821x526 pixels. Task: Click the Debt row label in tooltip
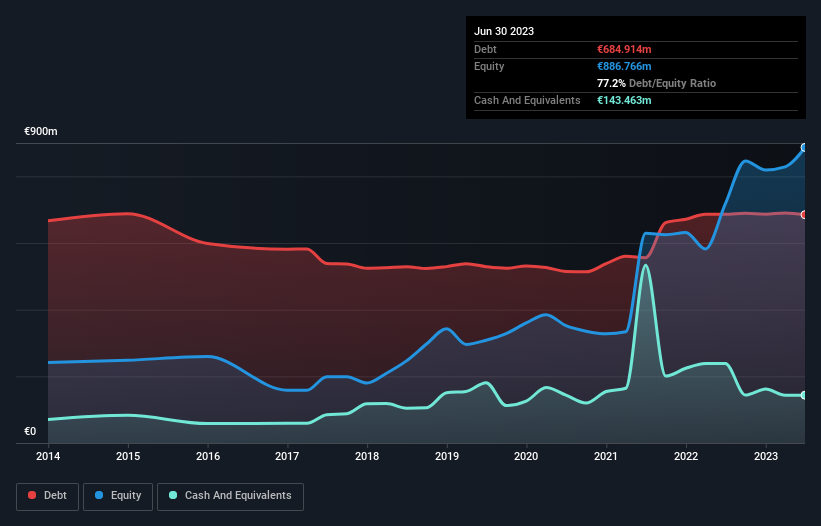pos(485,49)
